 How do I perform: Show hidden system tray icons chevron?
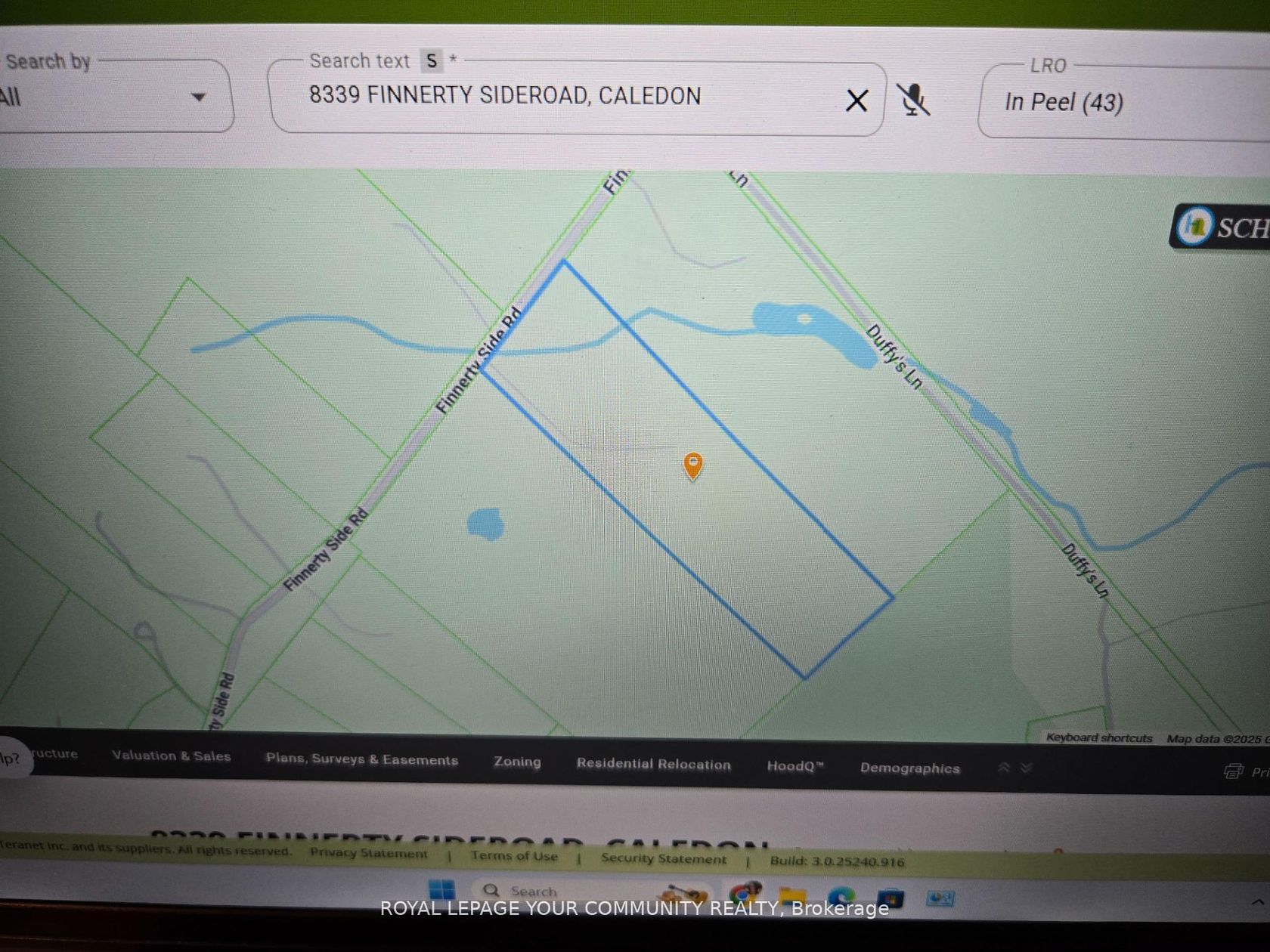tap(1257, 902)
